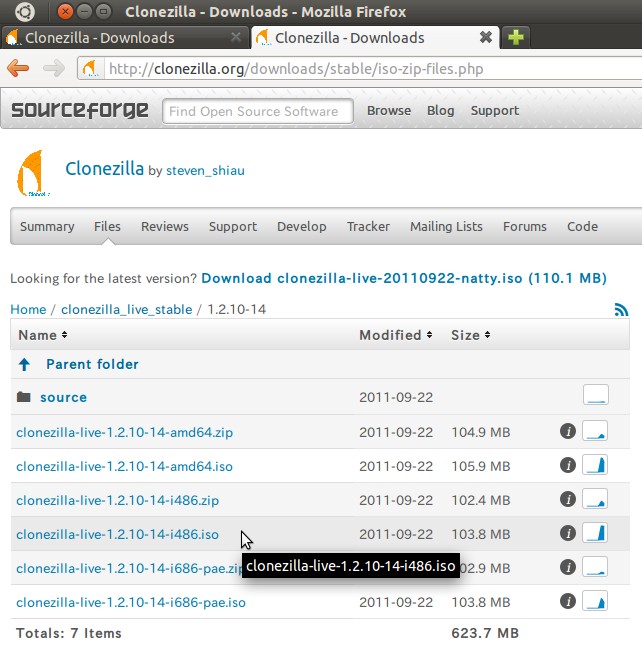Open the Clonezilla project title link
Image resolution: width=642 pixels, height=652 pixels.
pos(104,169)
